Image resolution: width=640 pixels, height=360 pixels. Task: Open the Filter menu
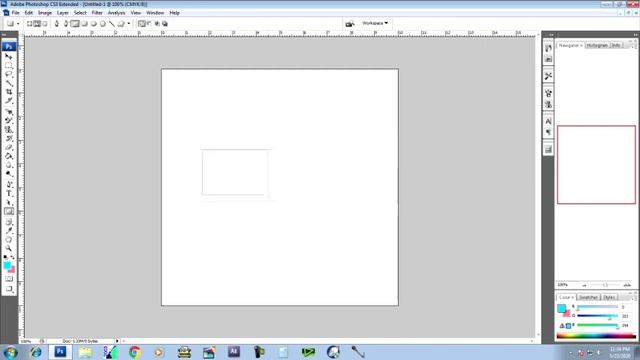coord(97,13)
